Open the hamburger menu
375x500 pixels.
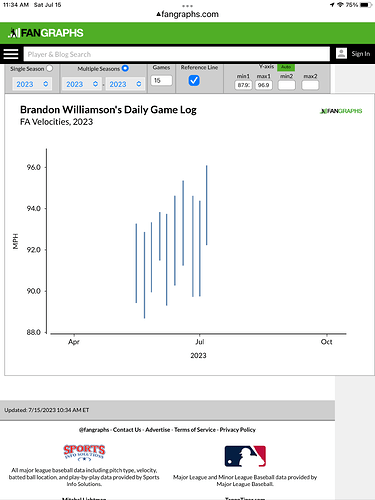point(11,54)
